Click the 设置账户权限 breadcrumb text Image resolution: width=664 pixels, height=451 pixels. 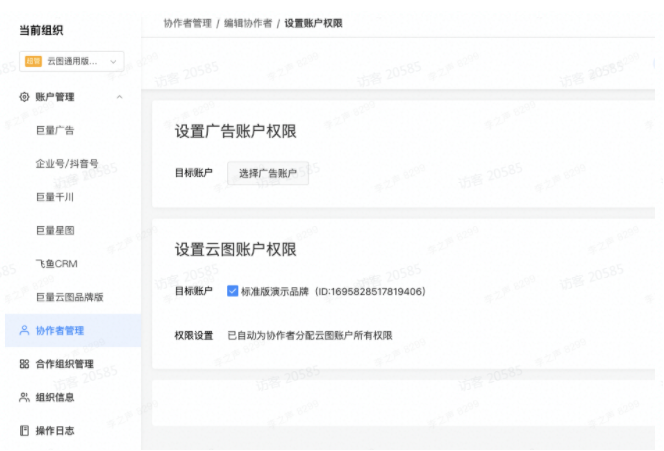313,23
